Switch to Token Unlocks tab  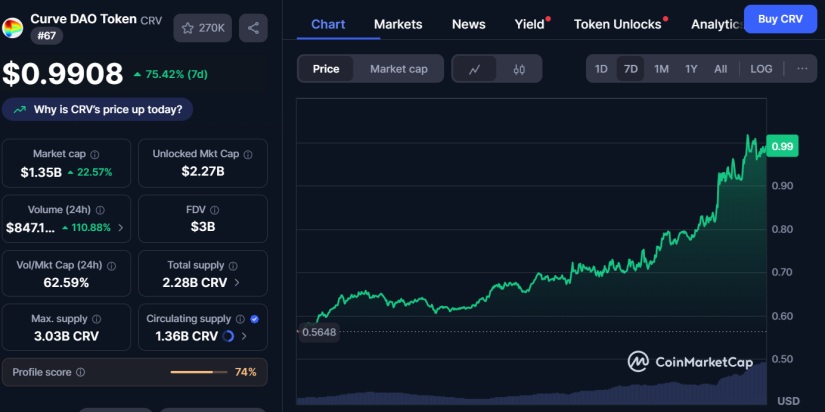(x=617, y=24)
